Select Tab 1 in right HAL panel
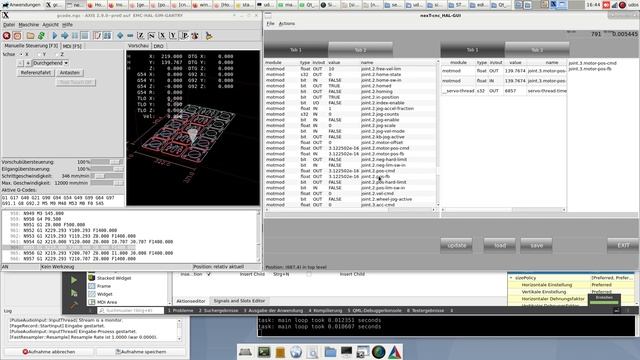Screen dimensions: 640x360 [473, 50]
